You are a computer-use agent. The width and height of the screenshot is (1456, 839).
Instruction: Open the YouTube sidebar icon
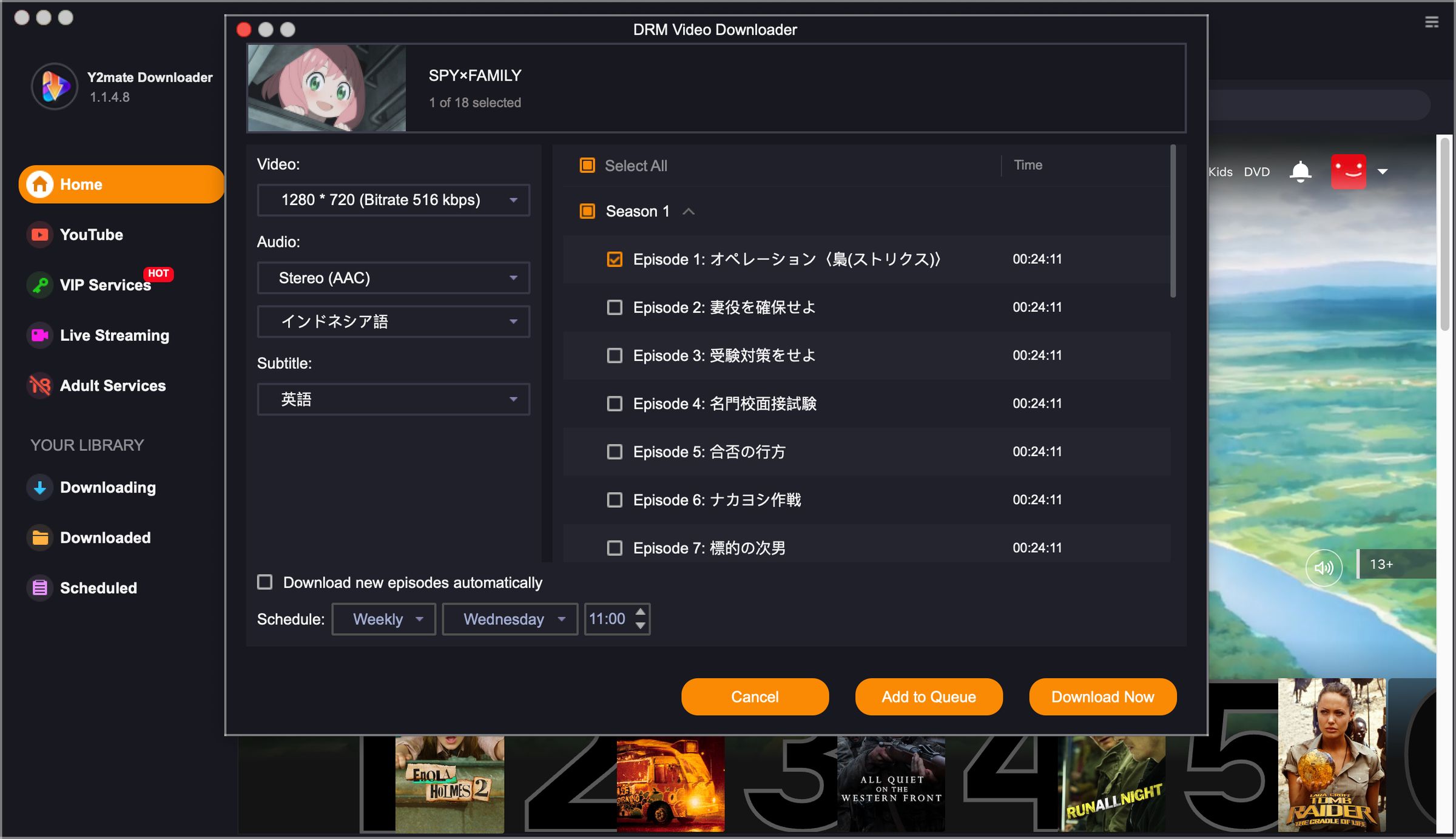click(x=39, y=235)
